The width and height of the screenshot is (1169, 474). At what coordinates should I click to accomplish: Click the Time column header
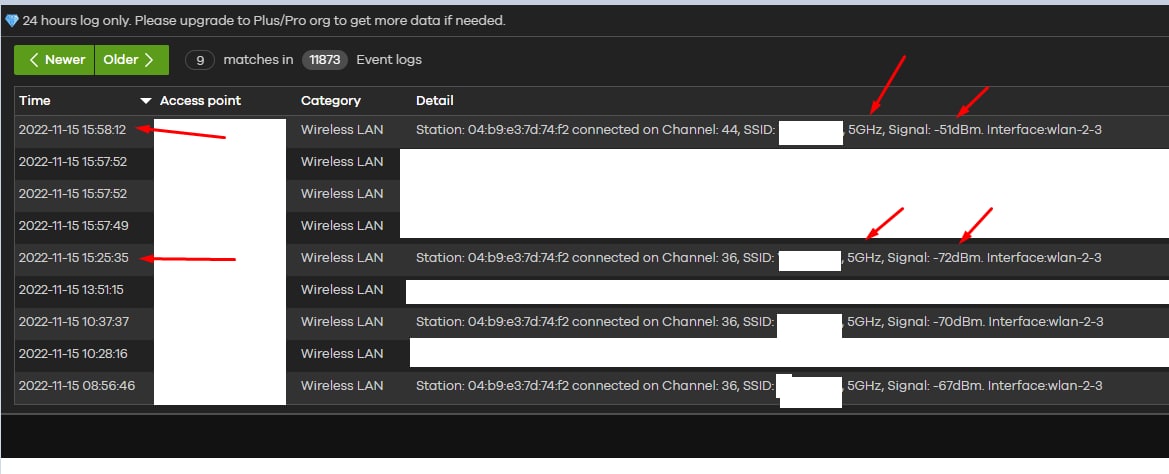(x=35, y=101)
